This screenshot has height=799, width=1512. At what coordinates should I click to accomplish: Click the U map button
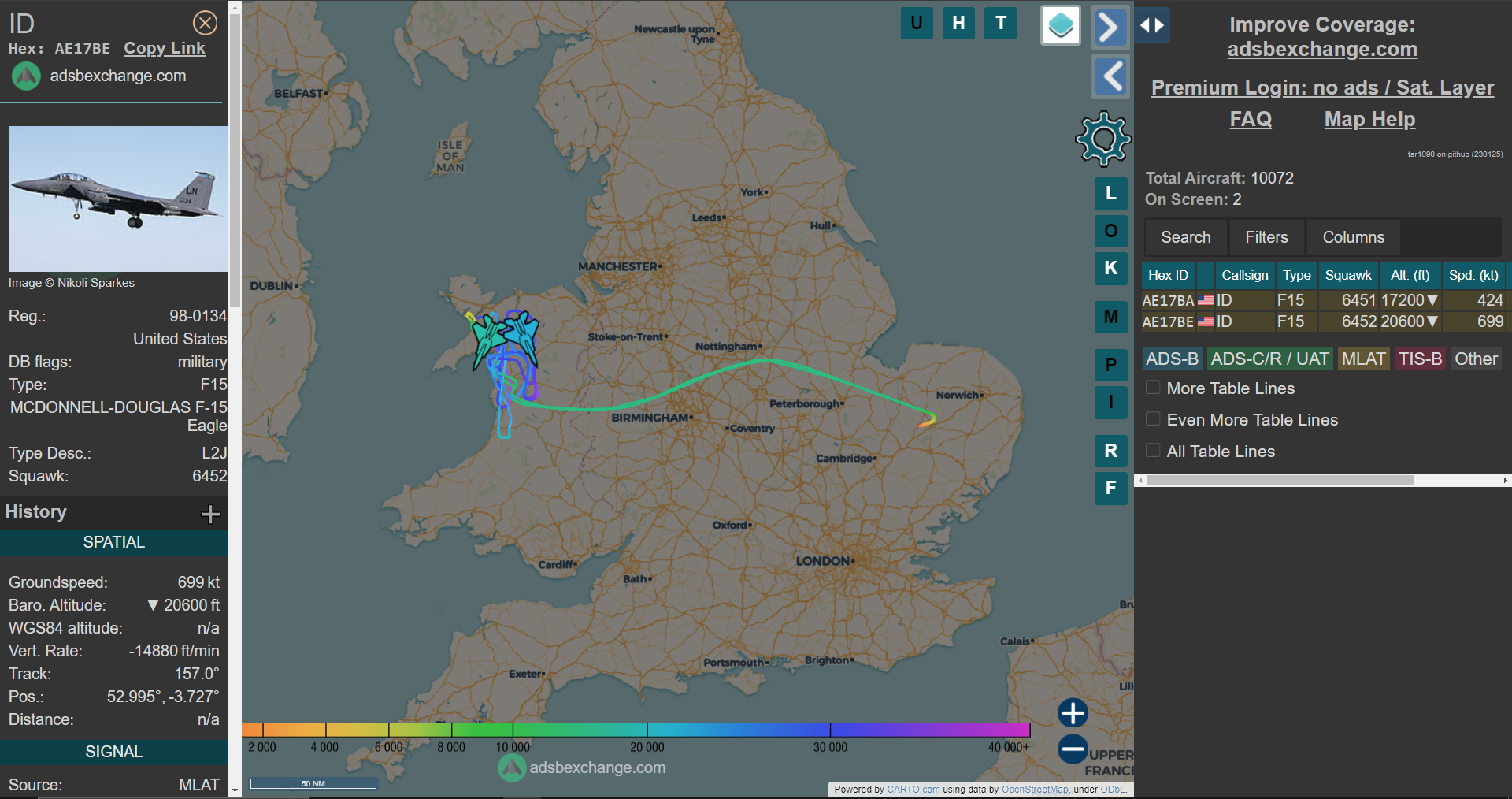[917, 23]
